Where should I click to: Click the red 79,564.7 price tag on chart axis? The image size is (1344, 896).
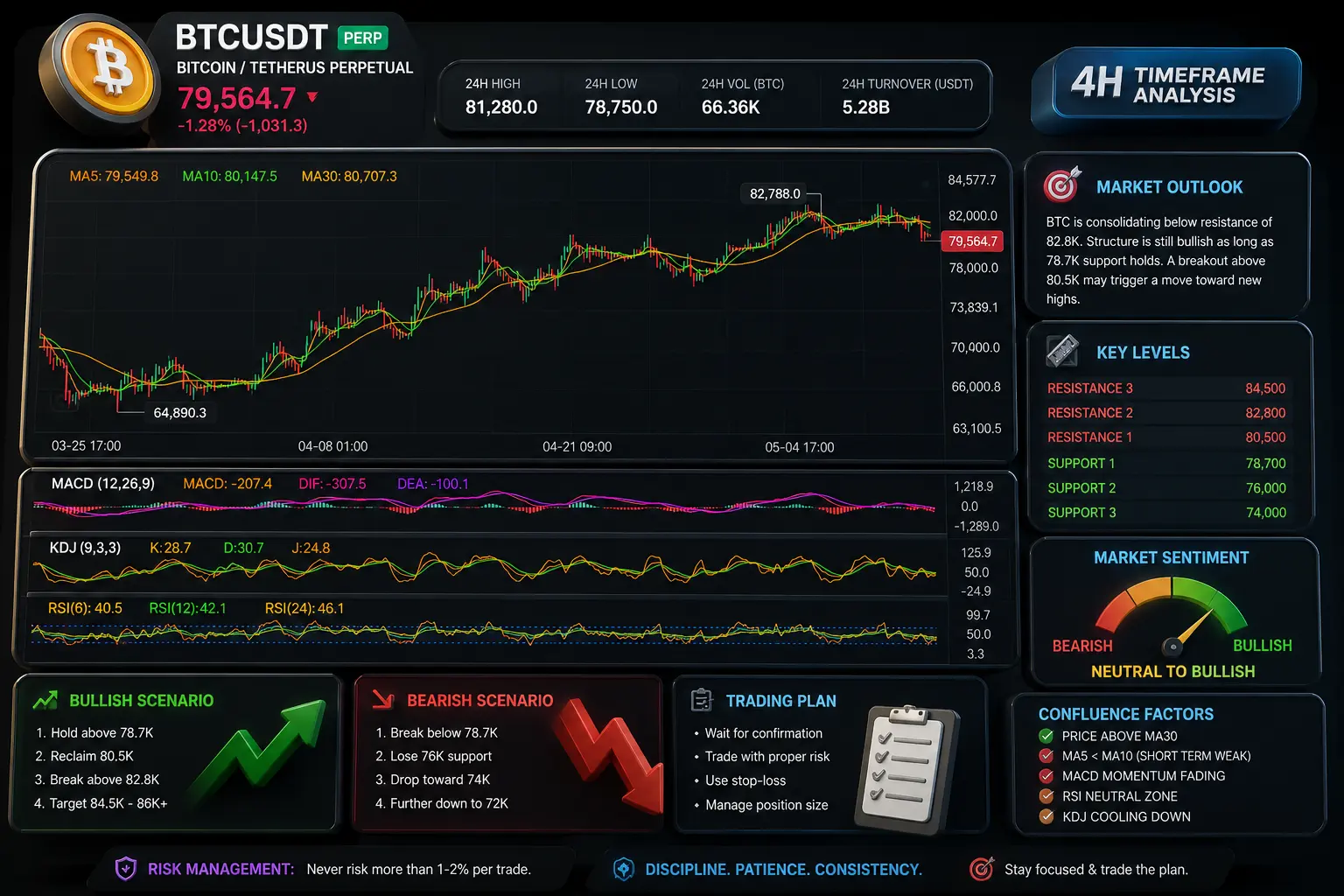pos(972,241)
